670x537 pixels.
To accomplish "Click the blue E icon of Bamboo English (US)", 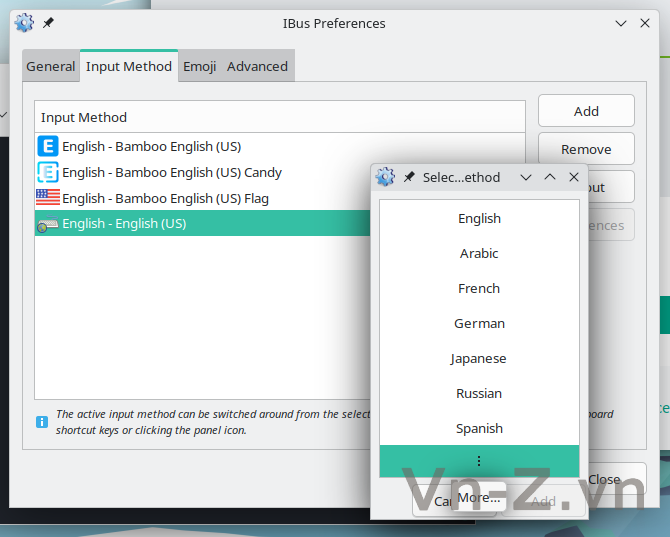I will (x=48, y=146).
